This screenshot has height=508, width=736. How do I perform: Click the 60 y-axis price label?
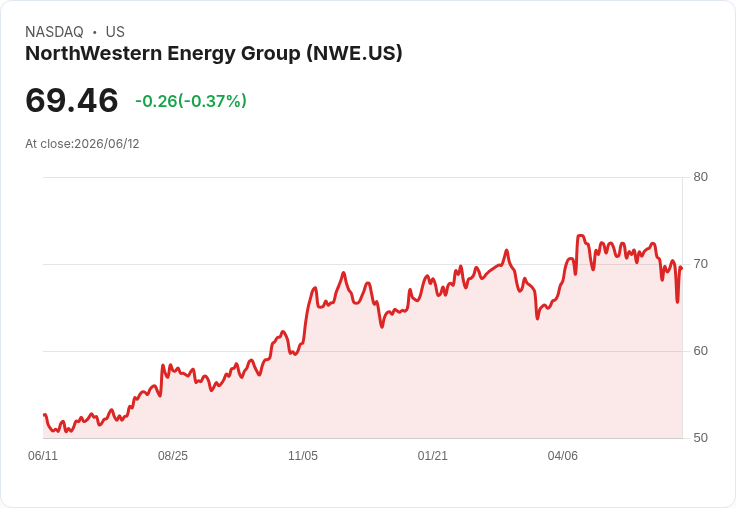click(700, 351)
